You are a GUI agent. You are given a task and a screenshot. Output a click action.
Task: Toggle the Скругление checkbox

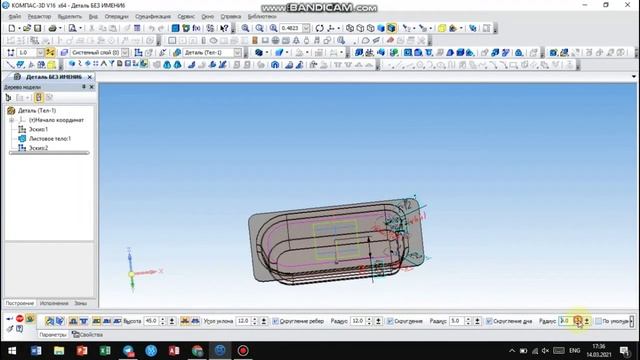(x=390, y=321)
